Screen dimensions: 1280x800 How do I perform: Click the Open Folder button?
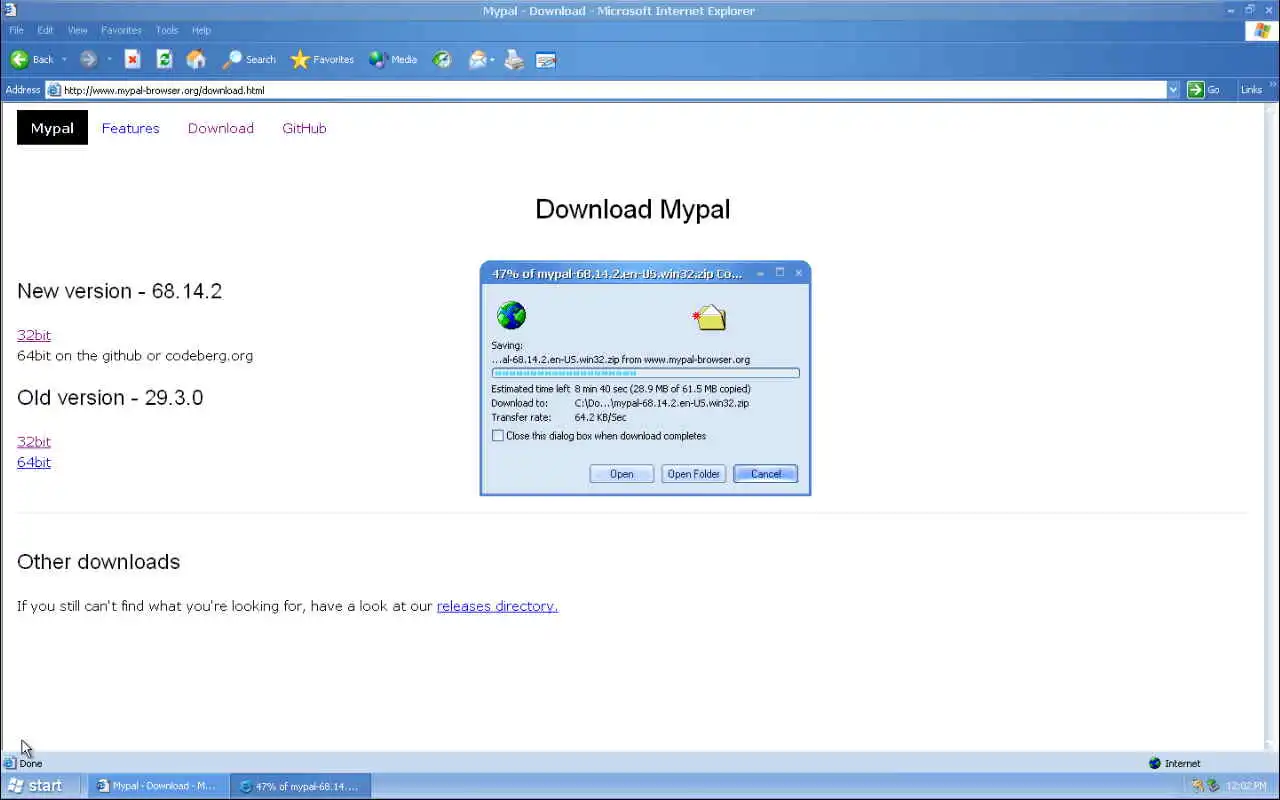(694, 474)
